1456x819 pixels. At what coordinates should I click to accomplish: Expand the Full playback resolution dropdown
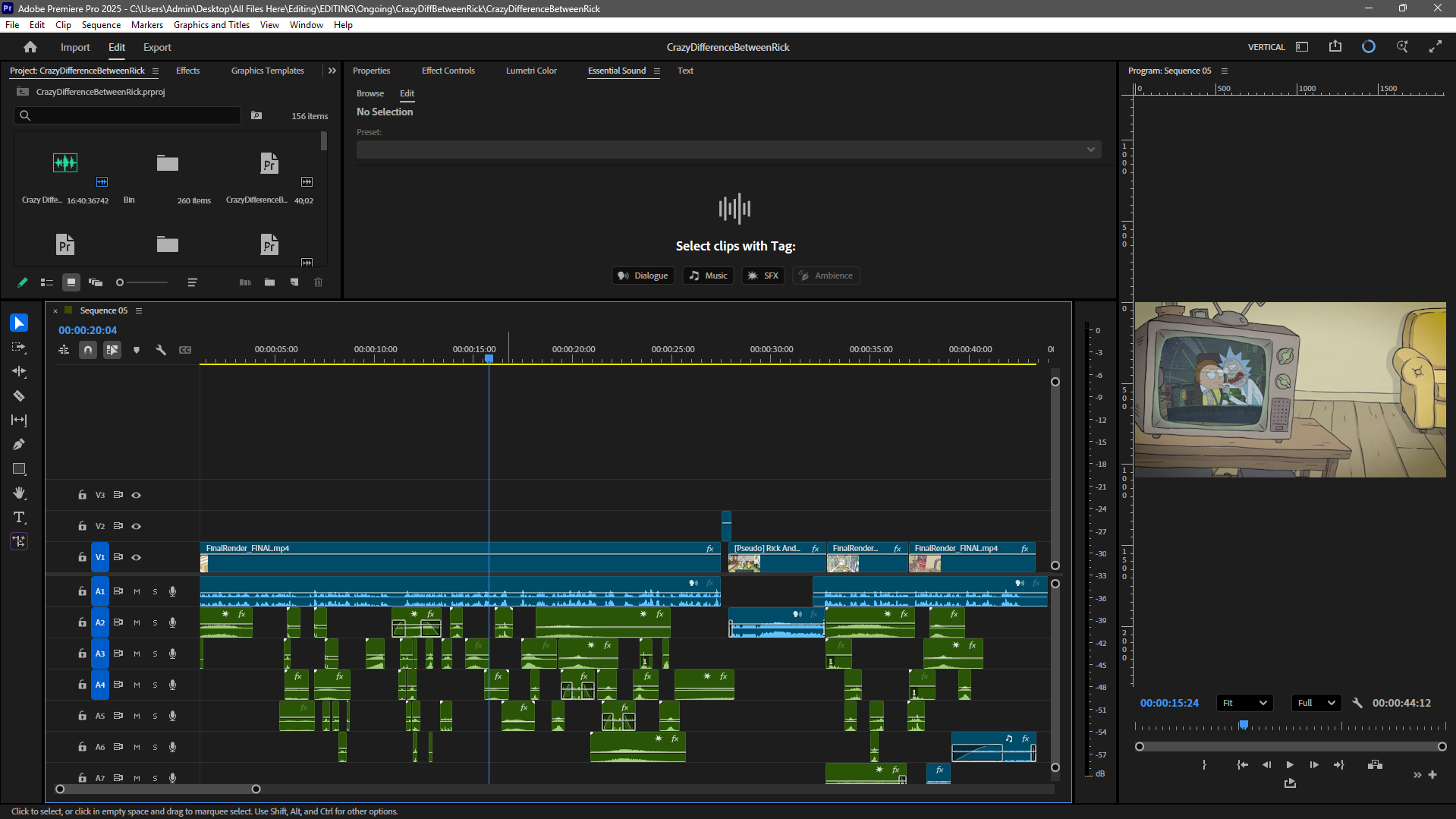1316,703
